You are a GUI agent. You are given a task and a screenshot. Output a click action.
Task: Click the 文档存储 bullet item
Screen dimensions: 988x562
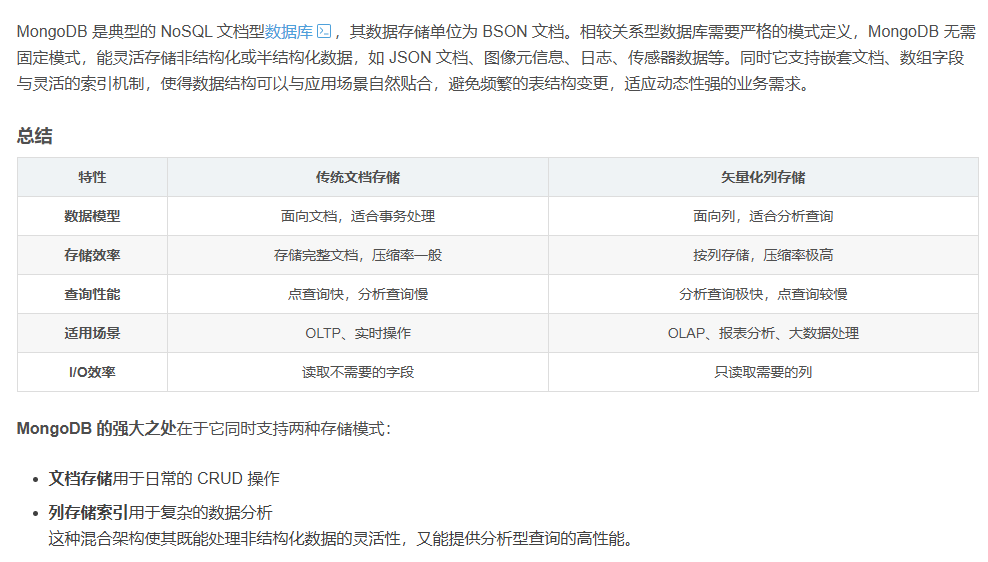point(164,479)
